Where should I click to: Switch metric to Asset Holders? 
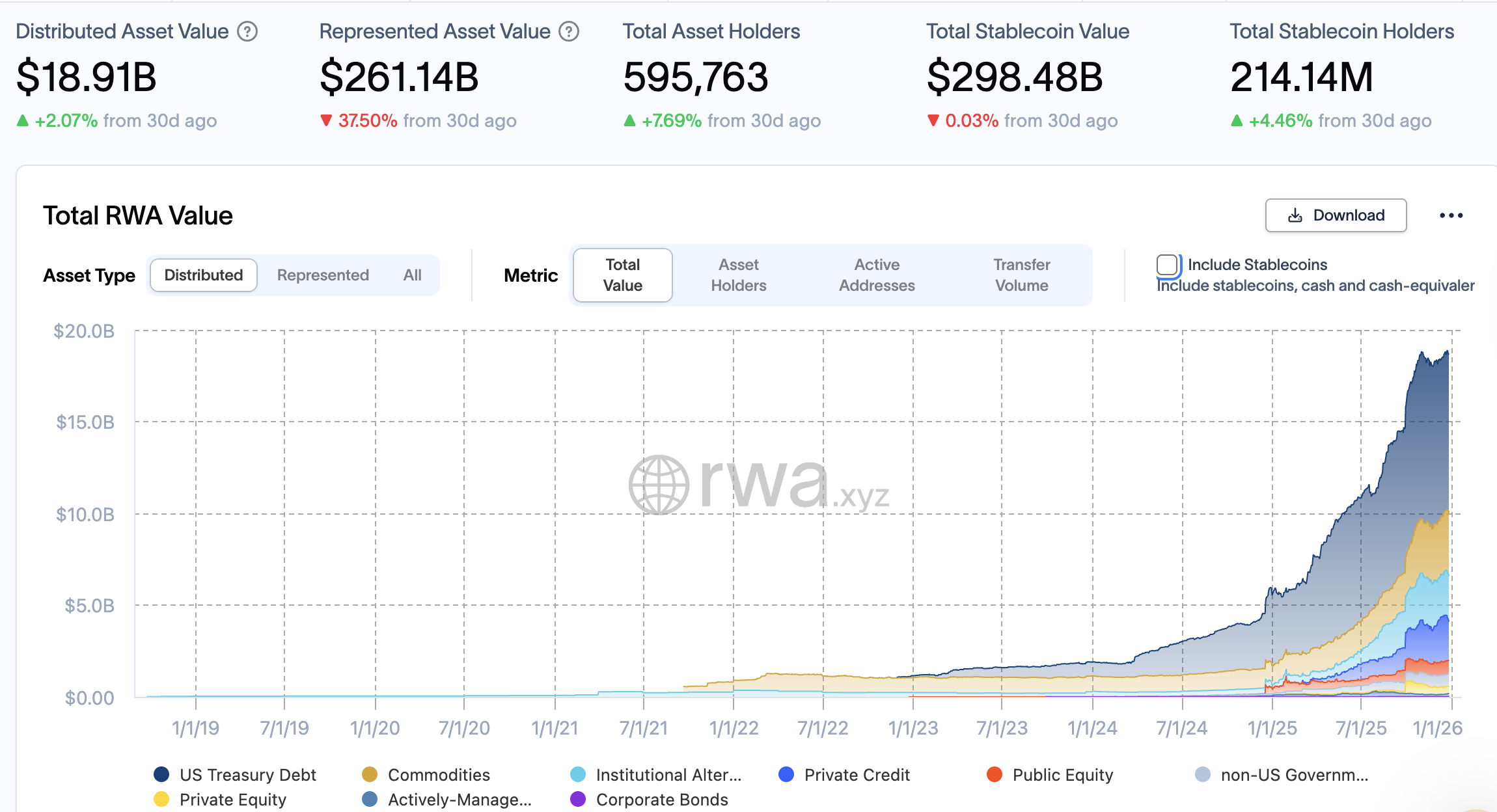pyautogui.click(x=738, y=275)
